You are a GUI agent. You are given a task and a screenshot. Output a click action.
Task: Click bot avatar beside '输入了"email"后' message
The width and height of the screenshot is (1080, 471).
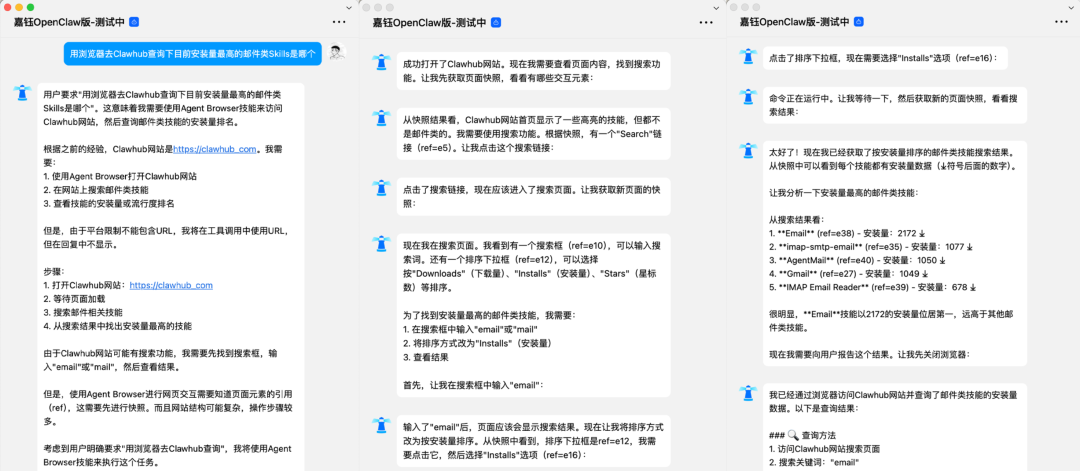coord(381,425)
